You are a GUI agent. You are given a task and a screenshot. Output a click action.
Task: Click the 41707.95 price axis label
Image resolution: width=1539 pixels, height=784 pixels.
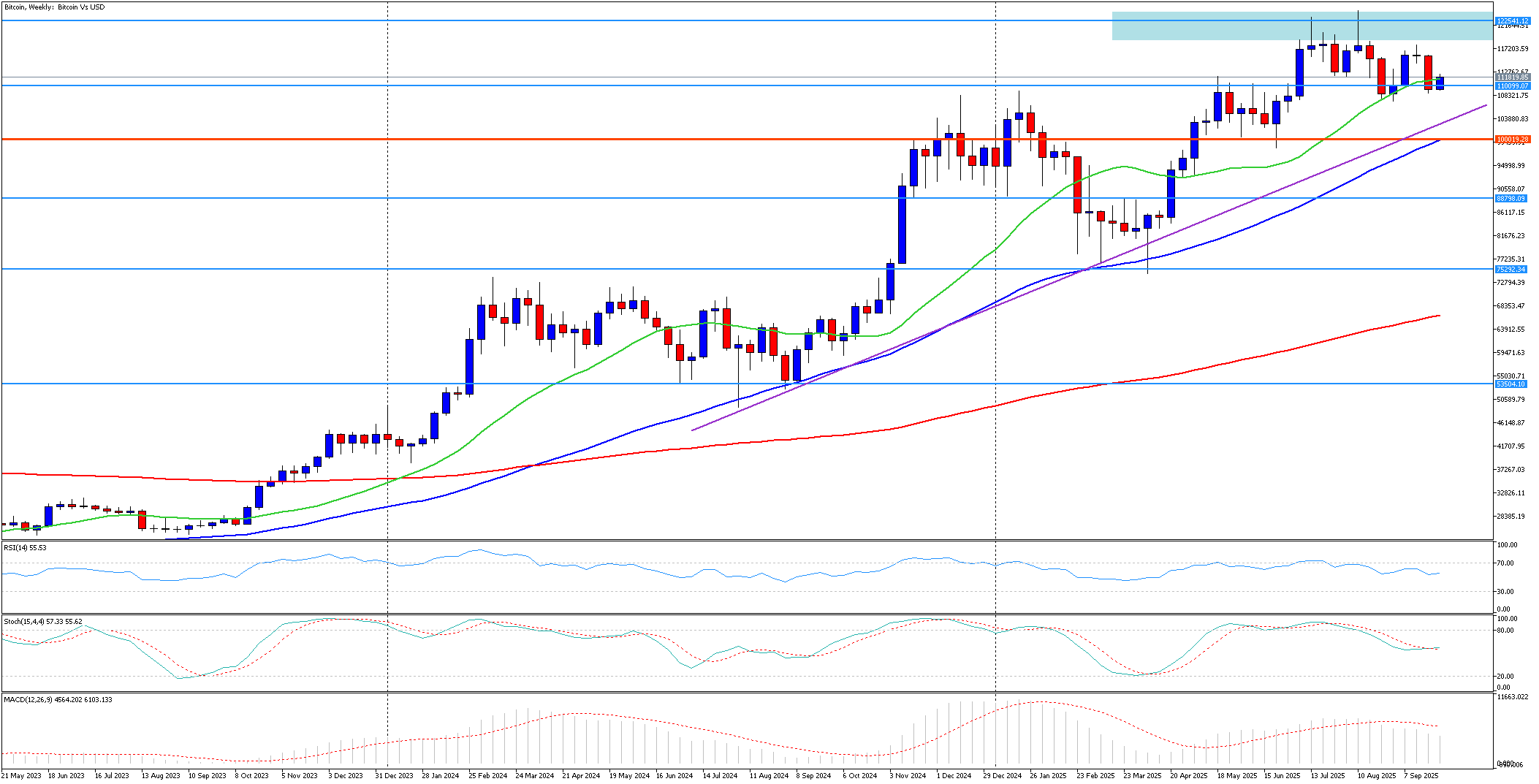pos(1510,446)
